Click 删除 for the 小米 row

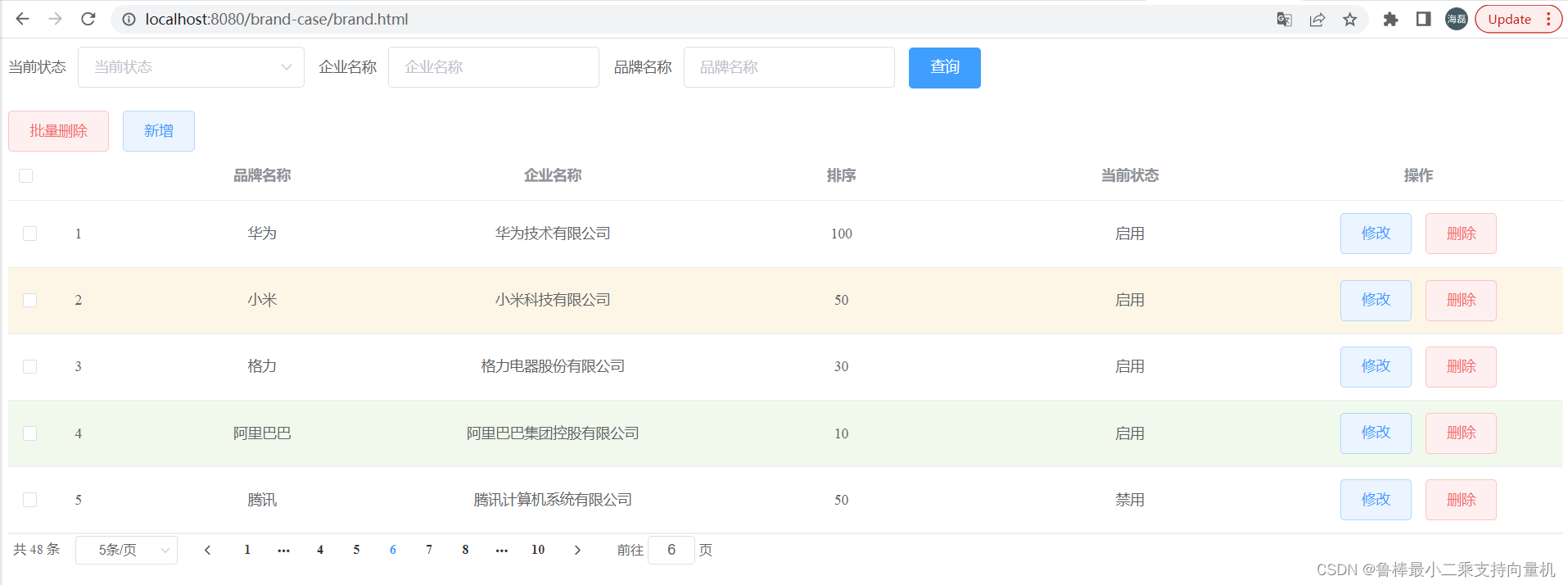[x=1461, y=300]
